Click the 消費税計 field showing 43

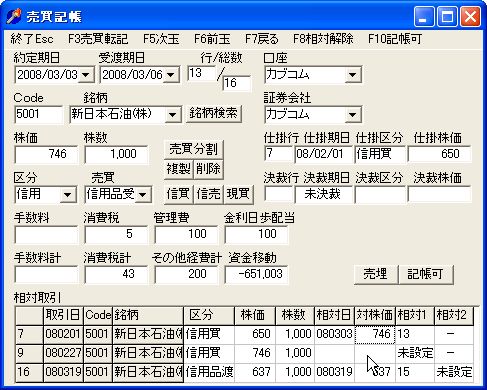pos(116,275)
